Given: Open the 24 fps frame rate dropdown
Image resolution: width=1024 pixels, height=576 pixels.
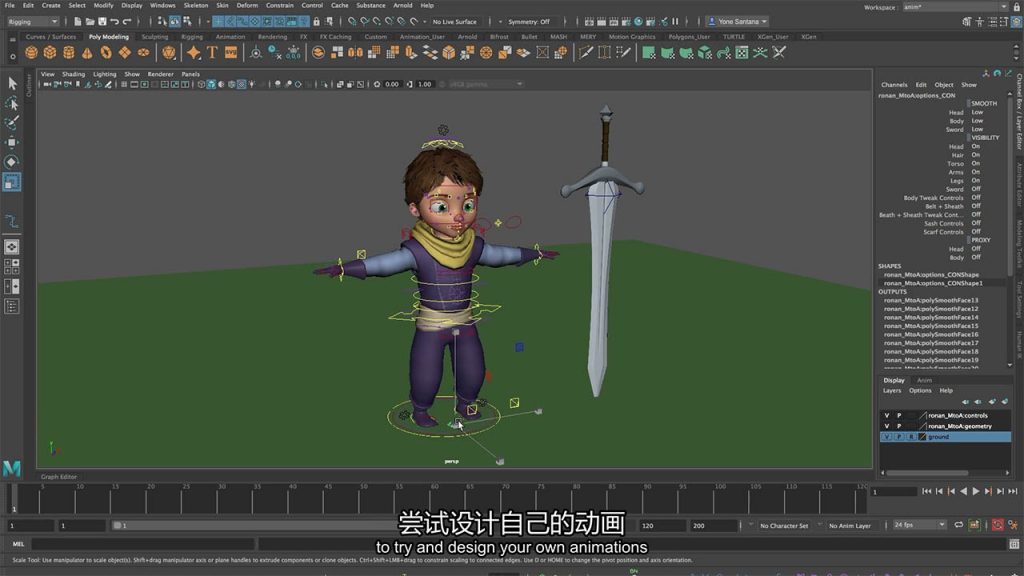Looking at the screenshot, I should [x=919, y=525].
